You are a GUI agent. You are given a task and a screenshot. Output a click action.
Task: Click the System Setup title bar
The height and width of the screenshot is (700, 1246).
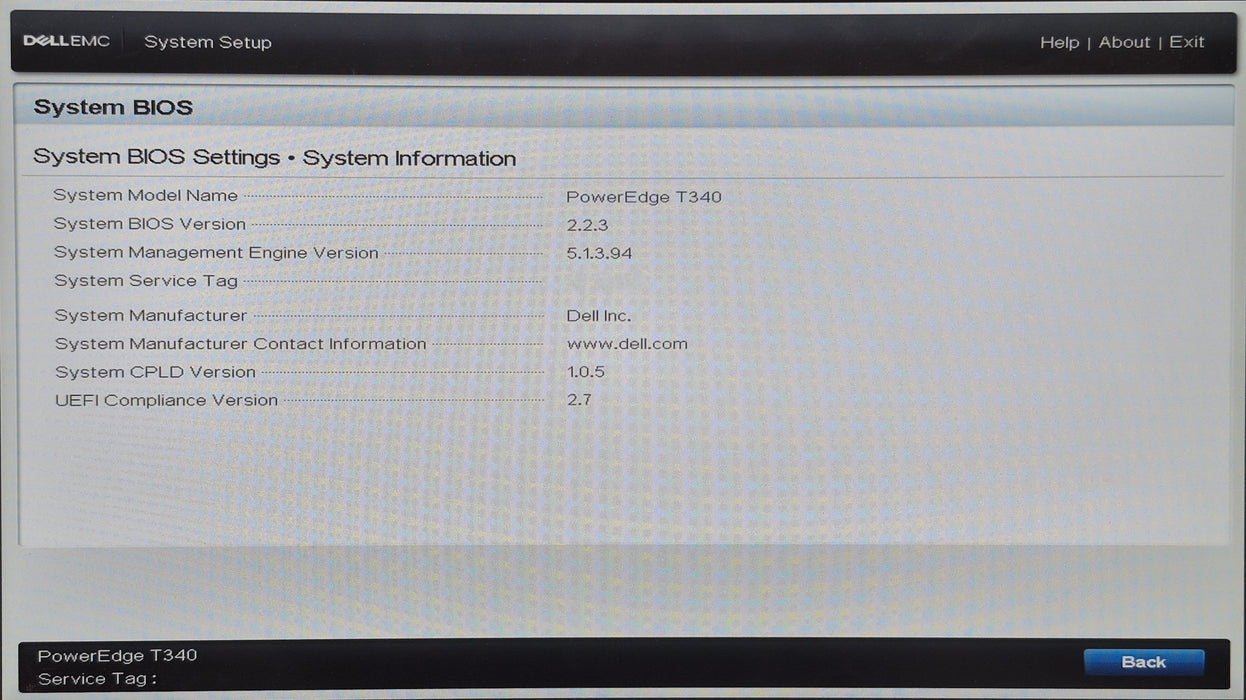click(208, 42)
